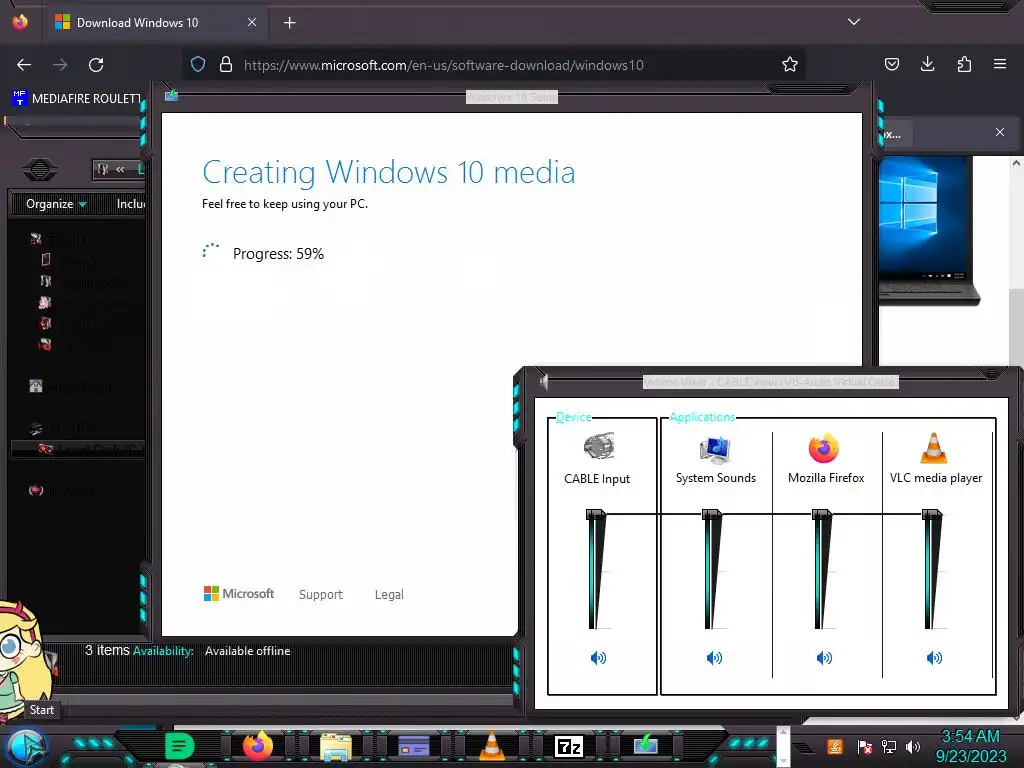Image resolution: width=1024 pixels, height=768 pixels.
Task: Click webpage scrollbar up arrow
Action: [1016, 163]
